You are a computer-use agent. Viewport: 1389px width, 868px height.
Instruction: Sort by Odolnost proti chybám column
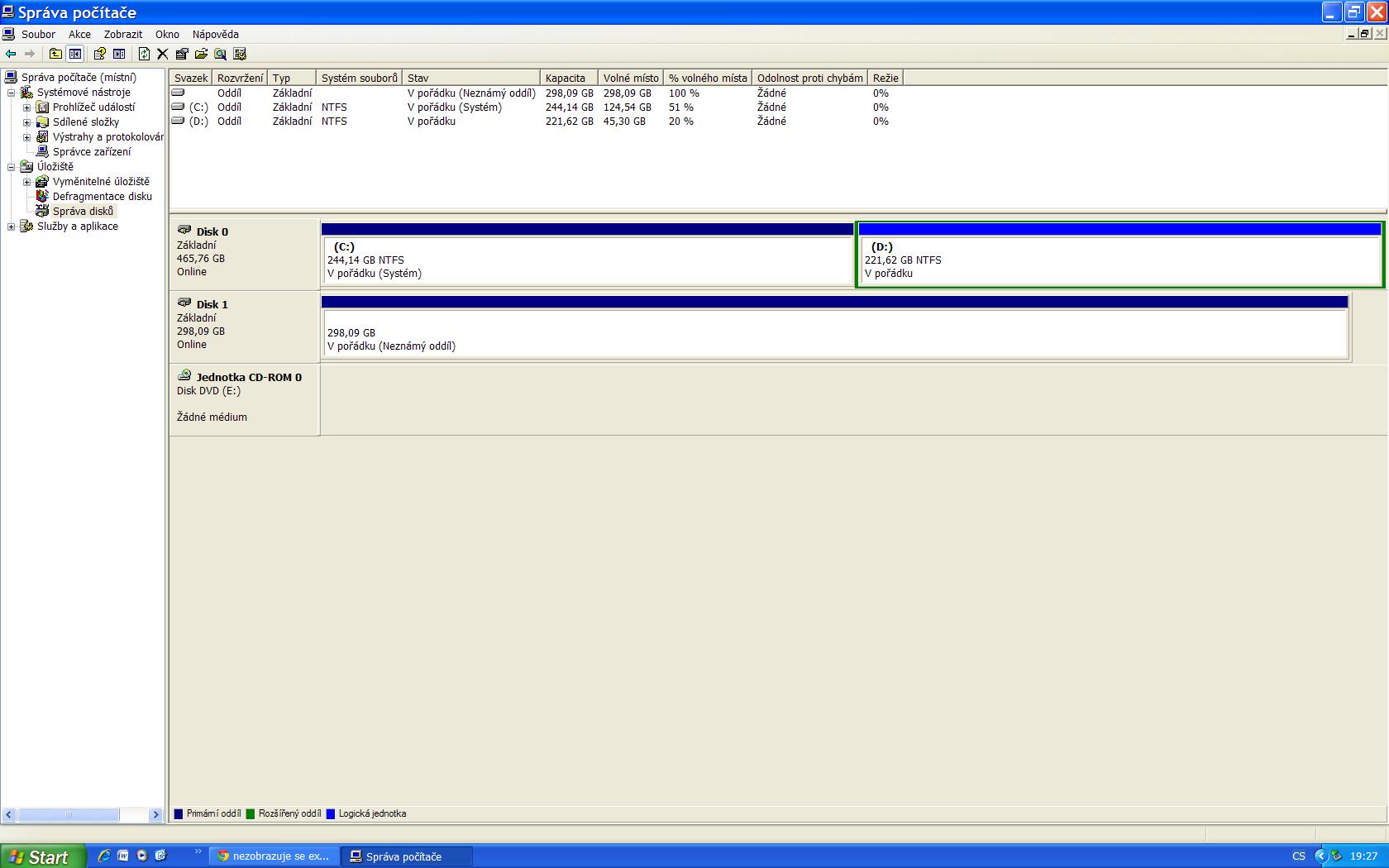pos(810,78)
